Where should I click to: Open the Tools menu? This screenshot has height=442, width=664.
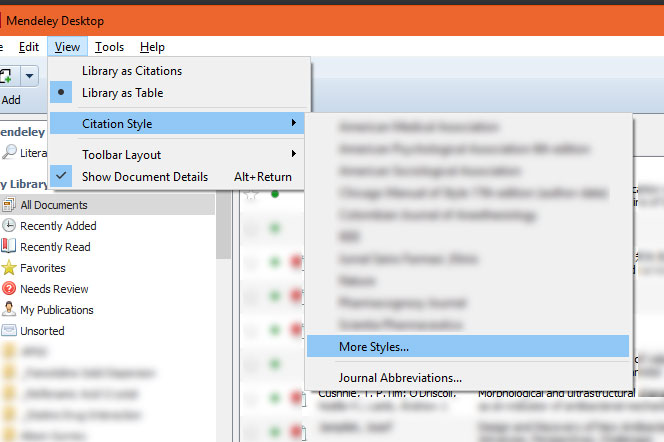[x=110, y=47]
